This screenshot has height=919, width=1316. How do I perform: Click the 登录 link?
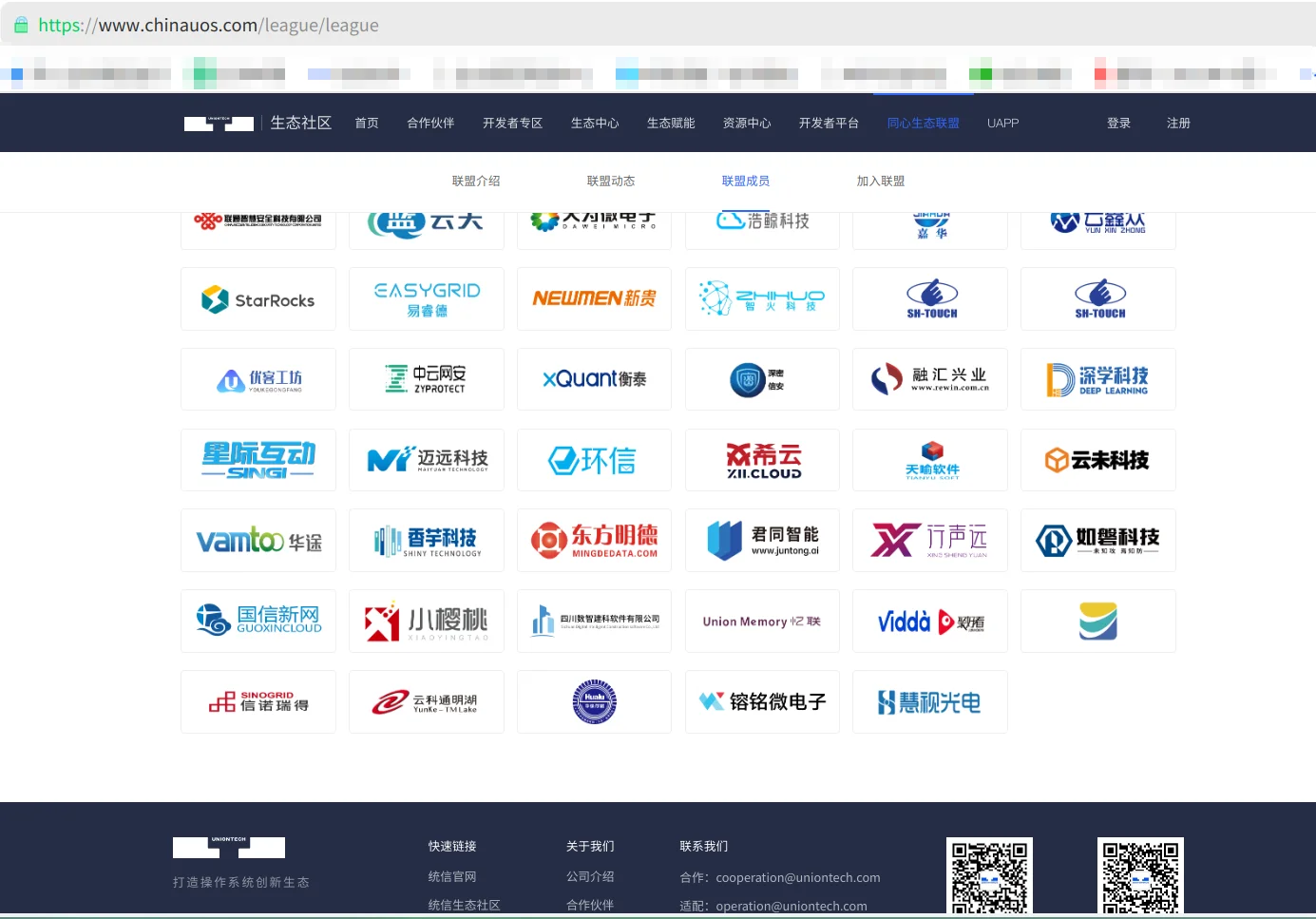[x=1118, y=124]
